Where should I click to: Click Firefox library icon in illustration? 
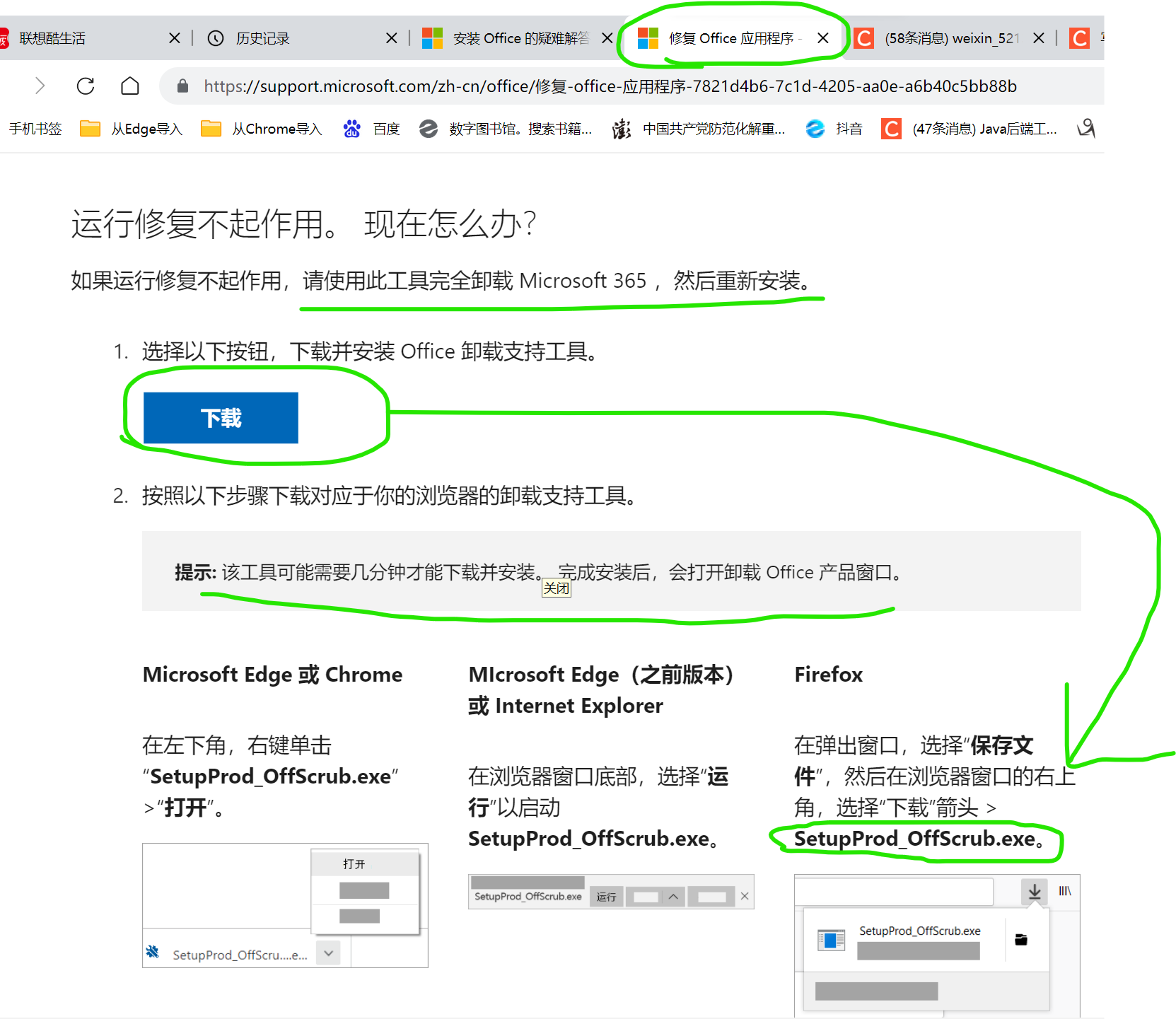coord(1065,891)
